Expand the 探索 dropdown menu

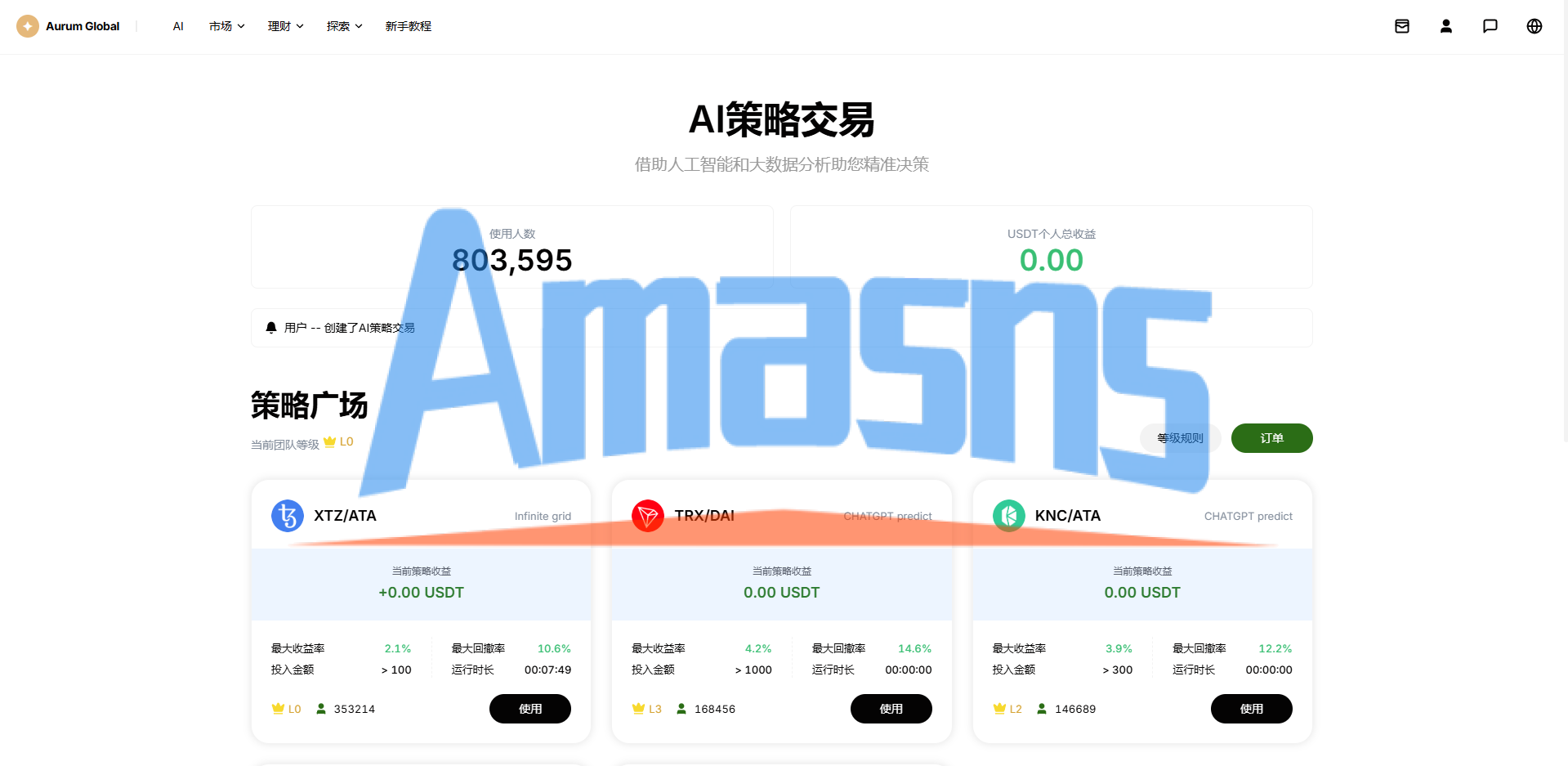pos(345,26)
